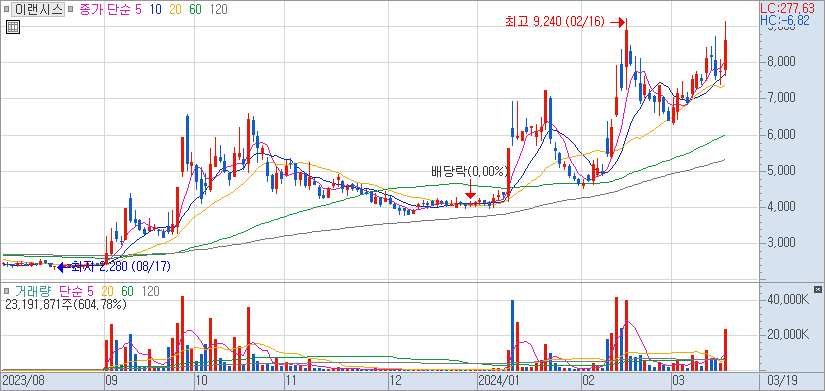Image resolution: width=825 pixels, height=391 pixels.
Task: Close the volume panel with X
Action: coord(818,289)
